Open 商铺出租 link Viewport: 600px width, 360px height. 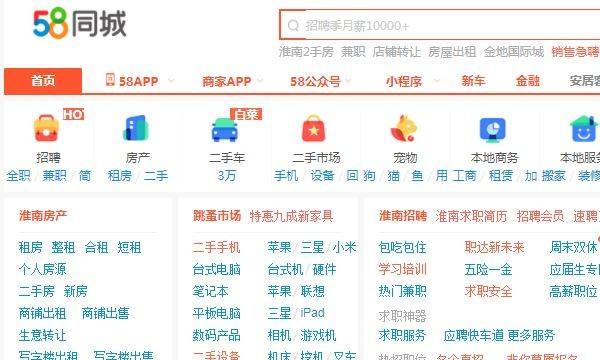click(x=42, y=313)
